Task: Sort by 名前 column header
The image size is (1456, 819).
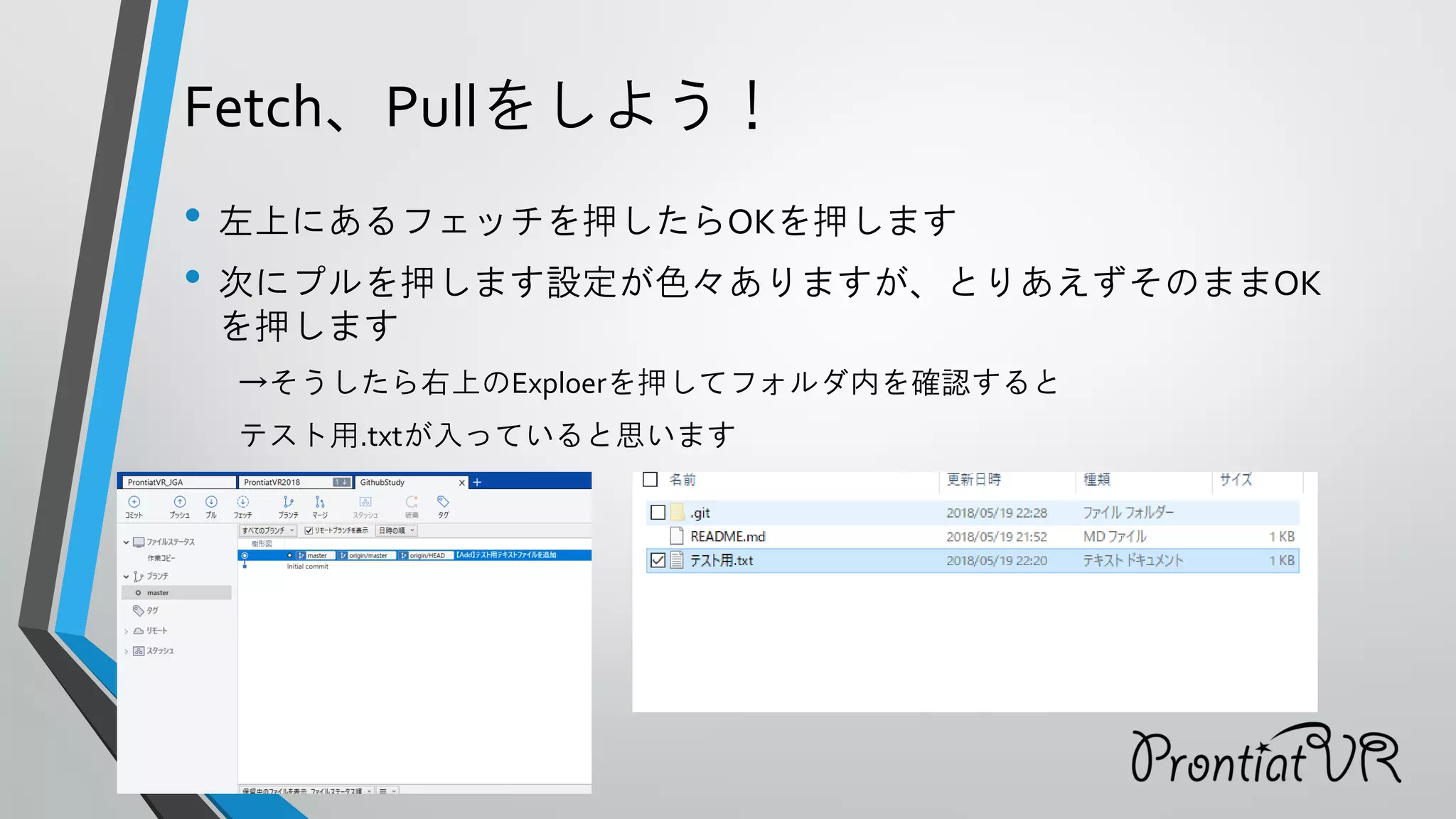Action: coord(682,479)
